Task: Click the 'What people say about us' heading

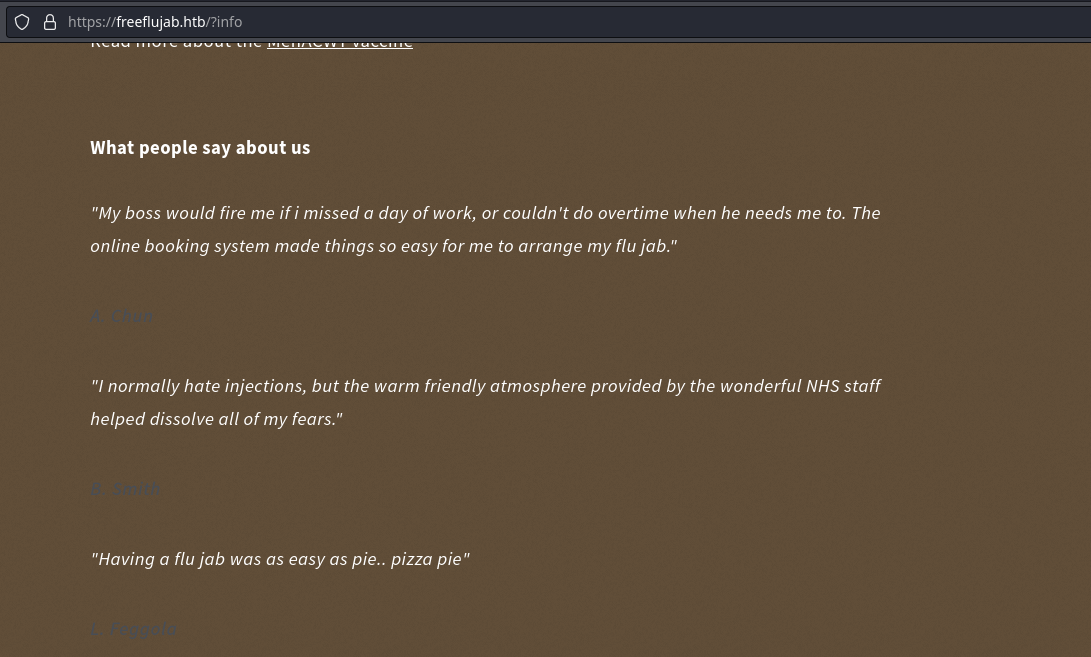Action: [x=200, y=148]
